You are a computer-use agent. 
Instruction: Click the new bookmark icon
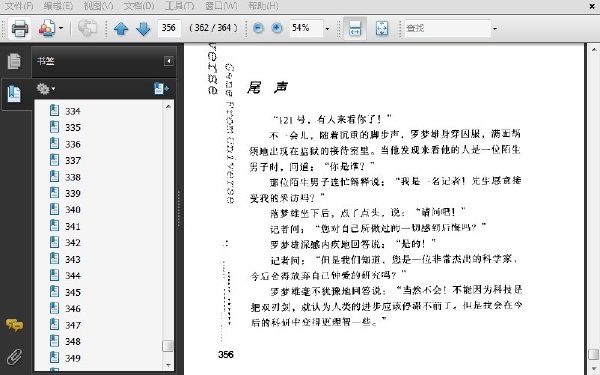pos(161,88)
